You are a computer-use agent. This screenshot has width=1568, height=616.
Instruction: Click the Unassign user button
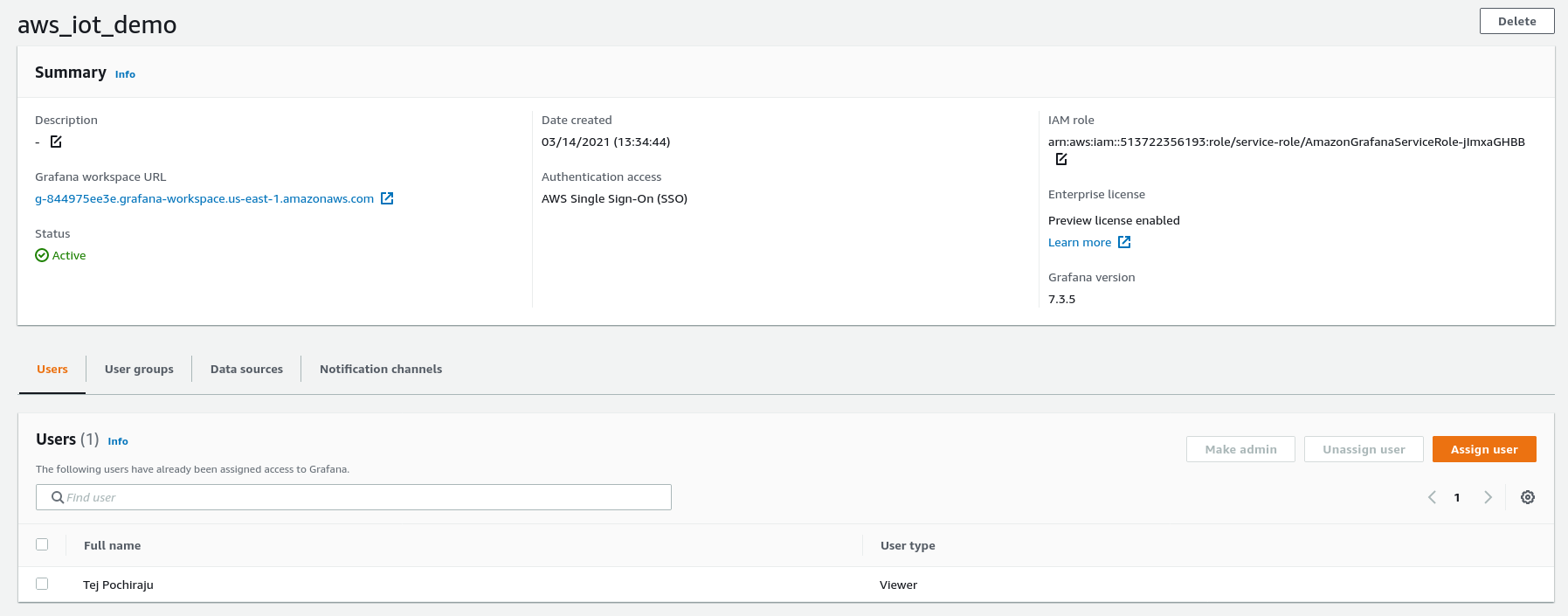pyautogui.click(x=1364, y=449)
